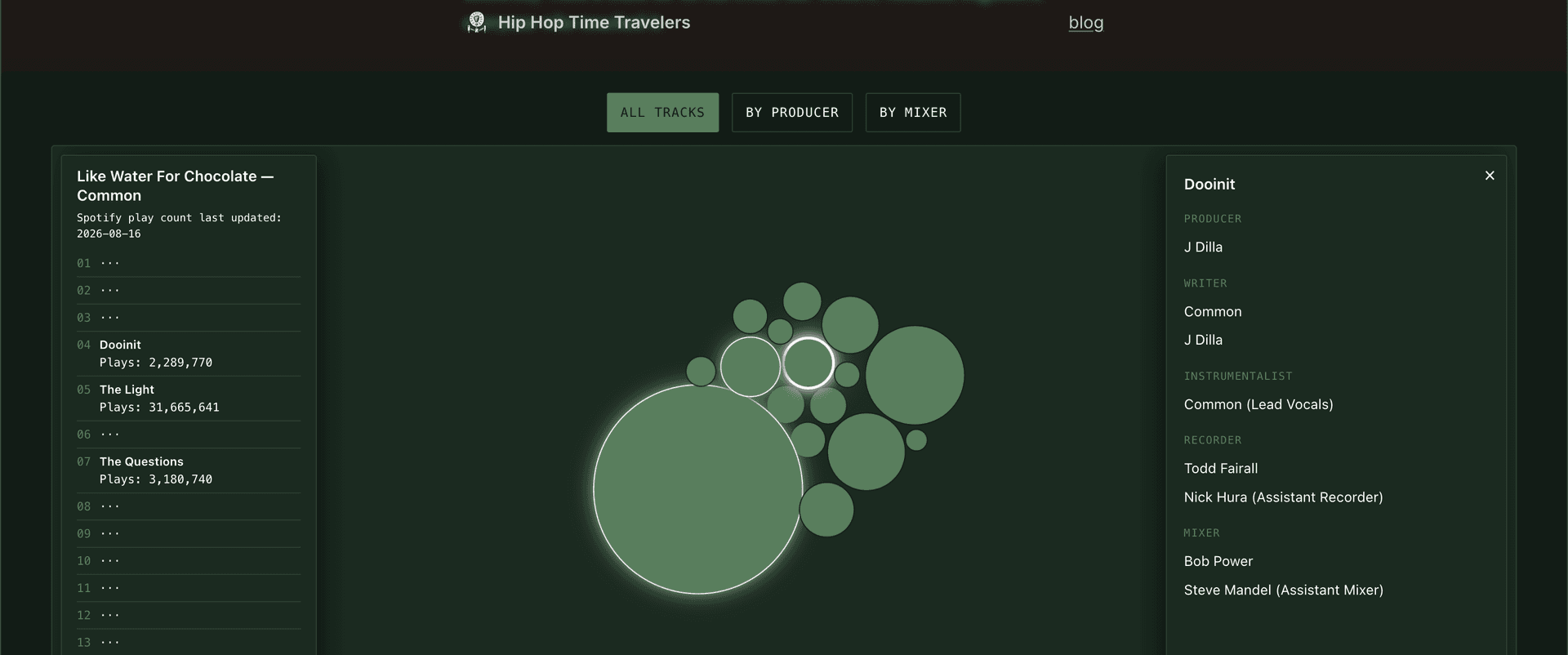The width and height of the screenshot is (1568, 655).
Task: Expand collapsed track 09 row
Action: pyautogui.click(x=189, y=533)
